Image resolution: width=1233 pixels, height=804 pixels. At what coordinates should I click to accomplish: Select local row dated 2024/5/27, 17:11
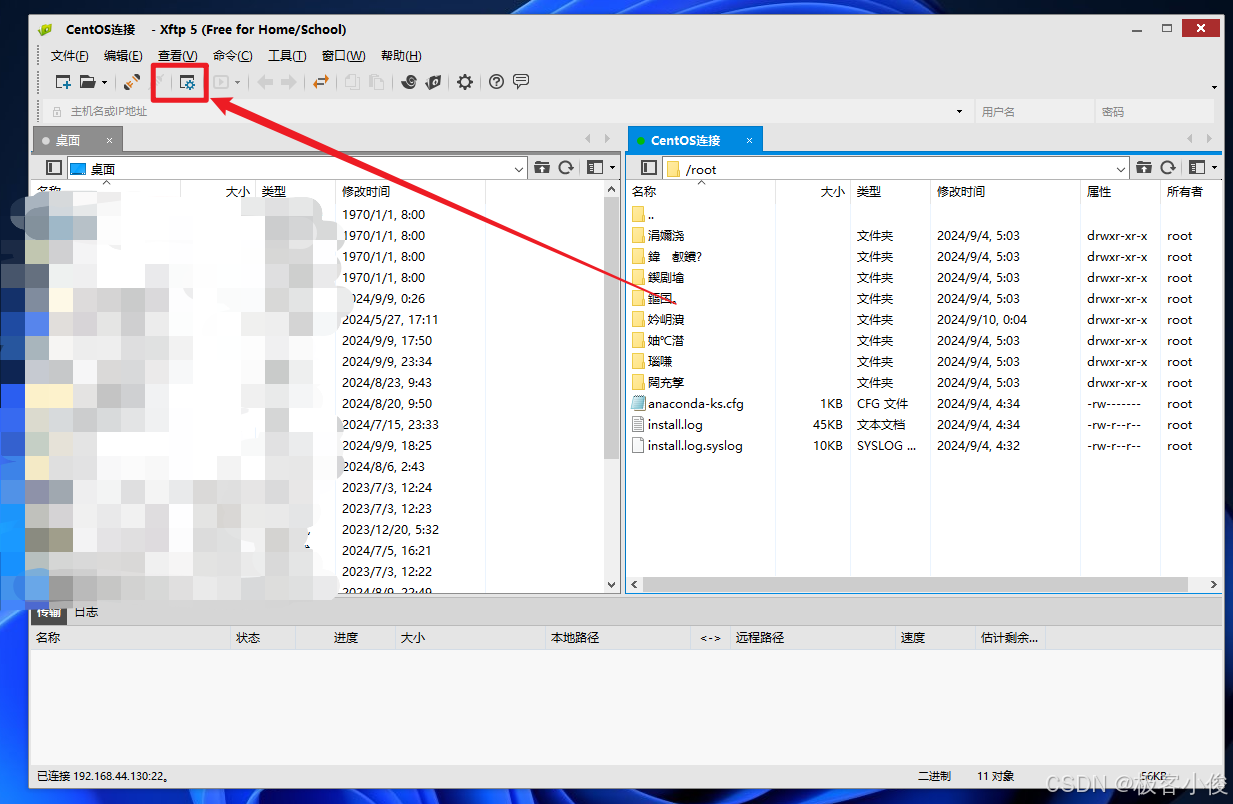pyautogui.click(x=390, y=319)
